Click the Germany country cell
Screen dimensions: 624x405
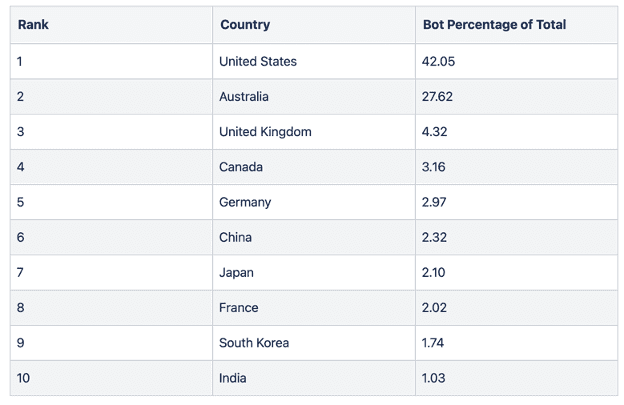(314, 202)
